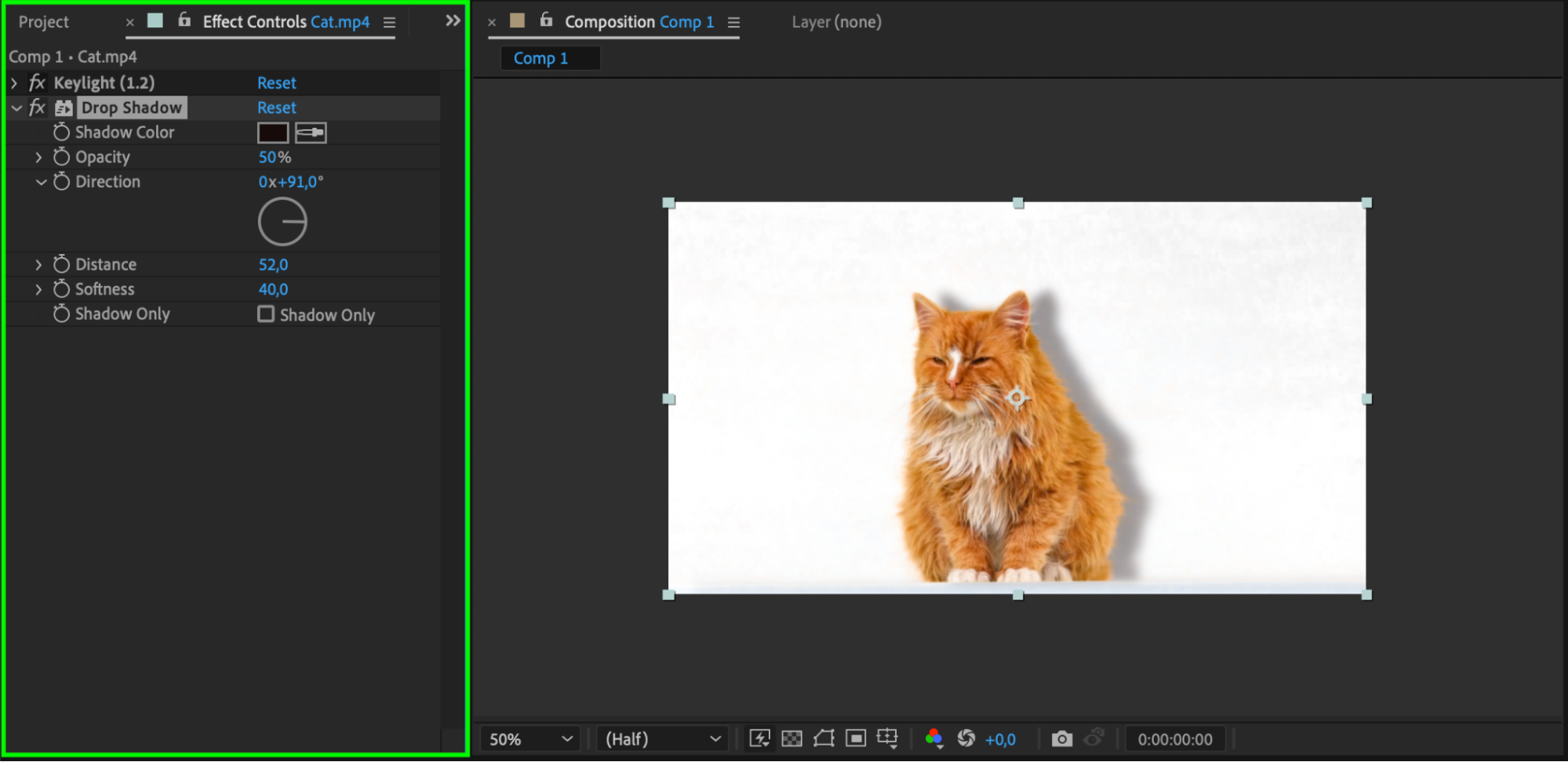Toggle the transparency grid icon
Screen dimensions: 1568x762
click(792, 738)
